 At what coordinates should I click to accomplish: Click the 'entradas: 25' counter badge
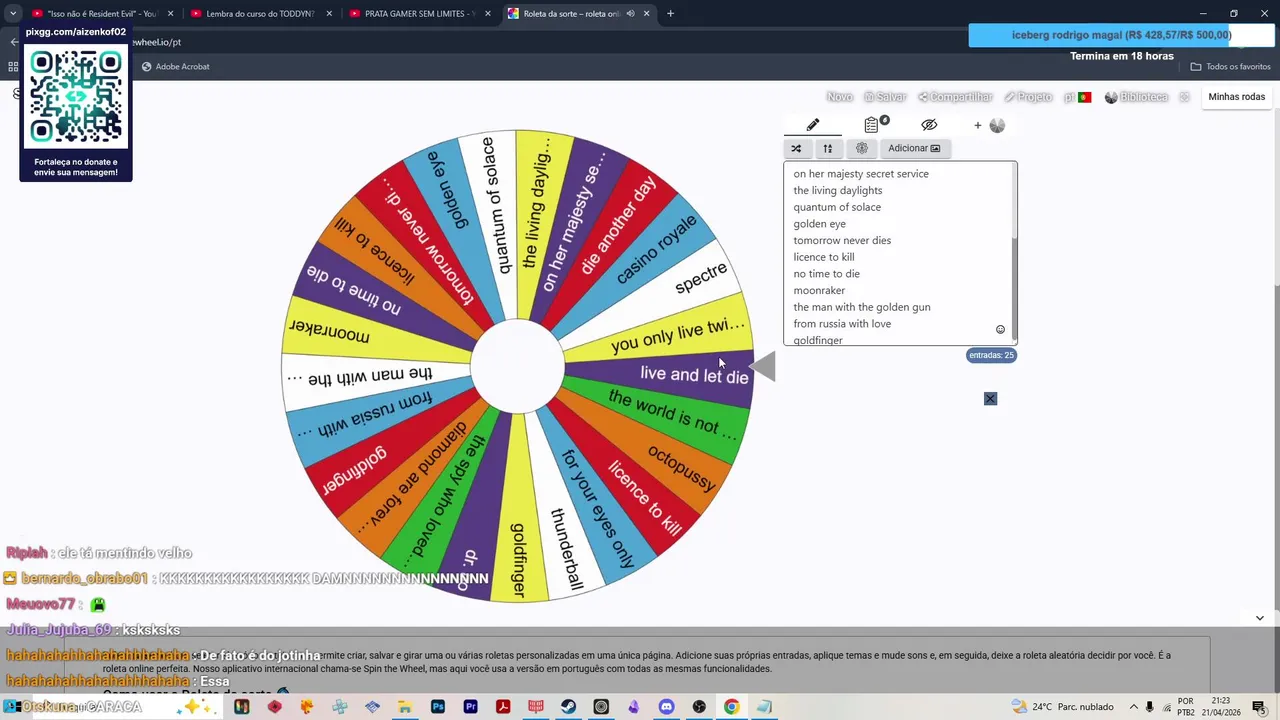pyautogui.click(x=991, y=355)
